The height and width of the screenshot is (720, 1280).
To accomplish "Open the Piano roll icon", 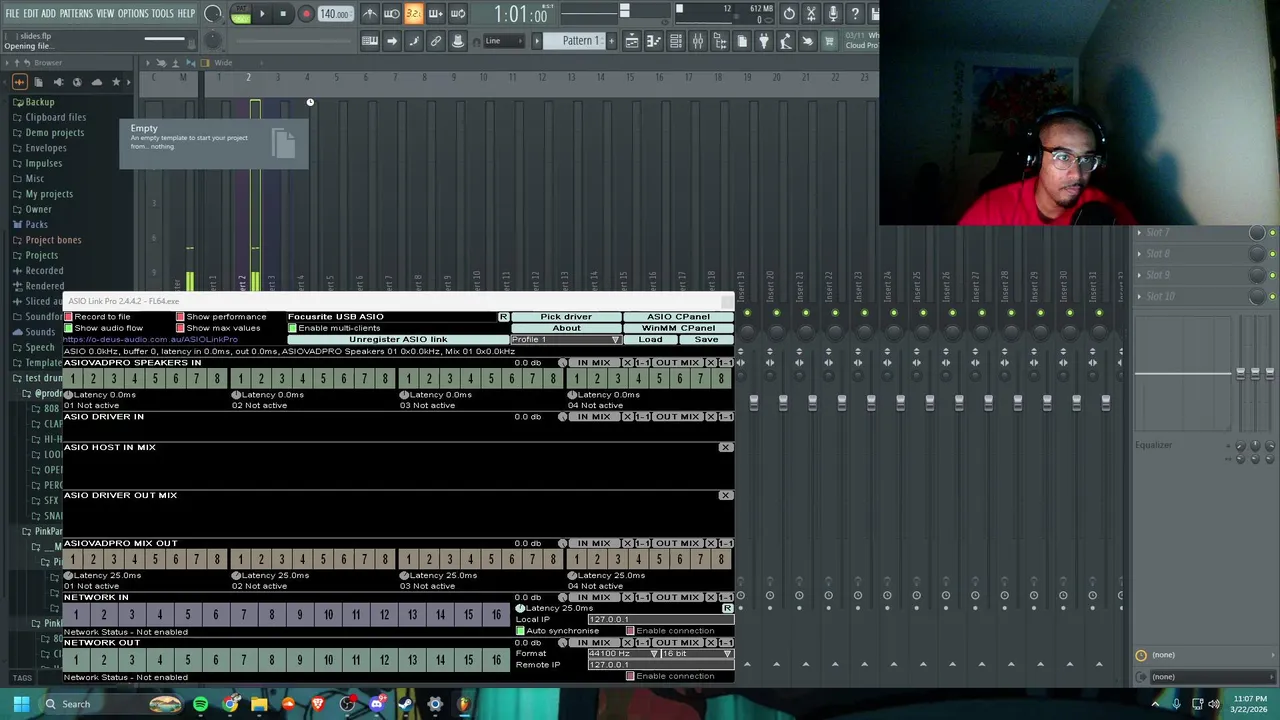I will [654, 41].
